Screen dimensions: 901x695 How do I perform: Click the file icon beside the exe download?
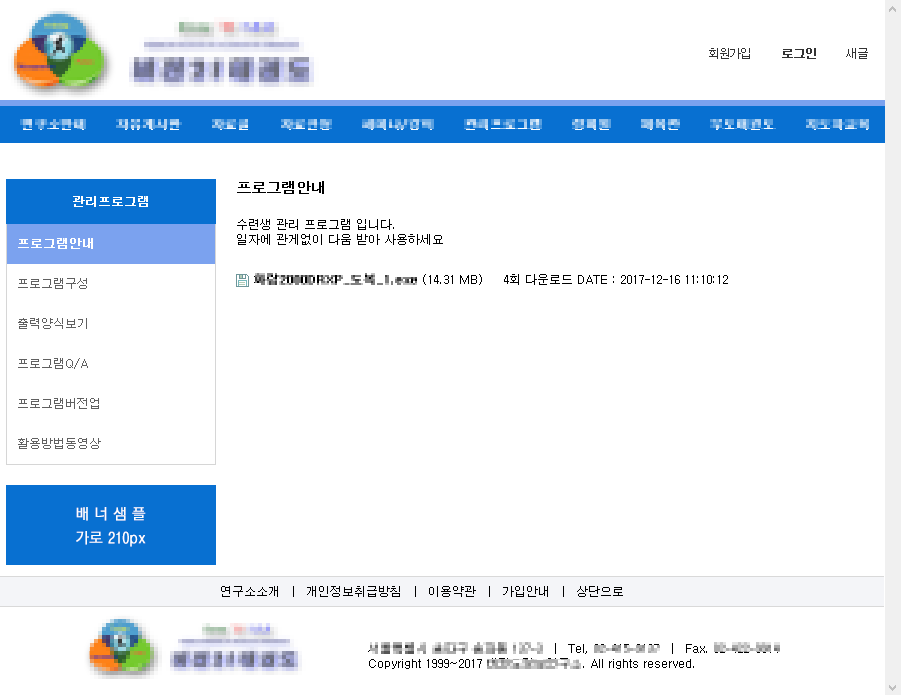click(241, 281)
